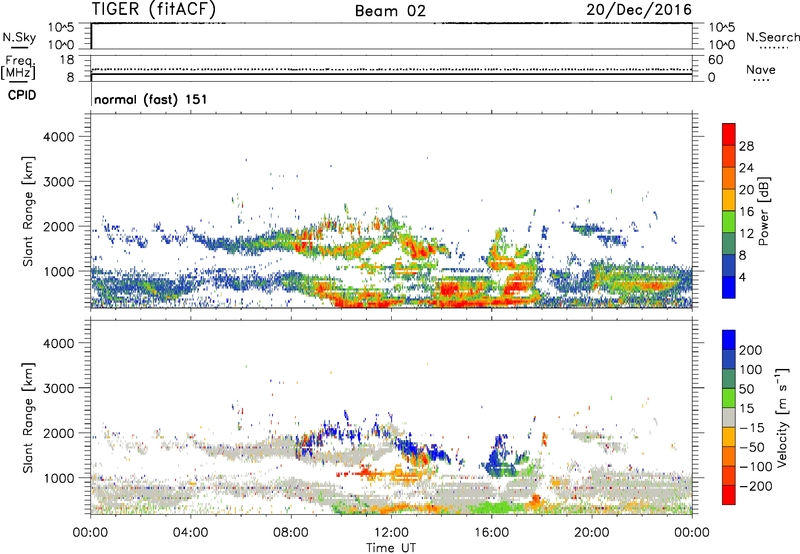Viewport: 800px width, 554px height.
Task: Click the "28" Power colorbar label
Action: (746, 146)
